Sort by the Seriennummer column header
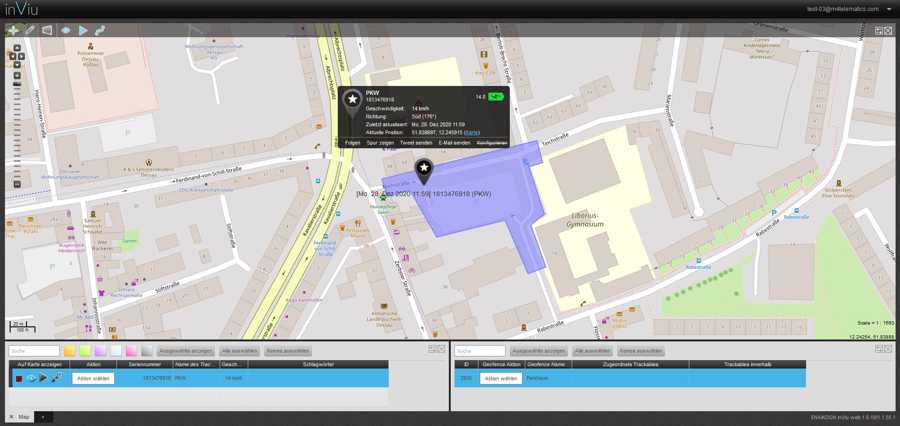The image size is (900, 426). click(145, 364)
